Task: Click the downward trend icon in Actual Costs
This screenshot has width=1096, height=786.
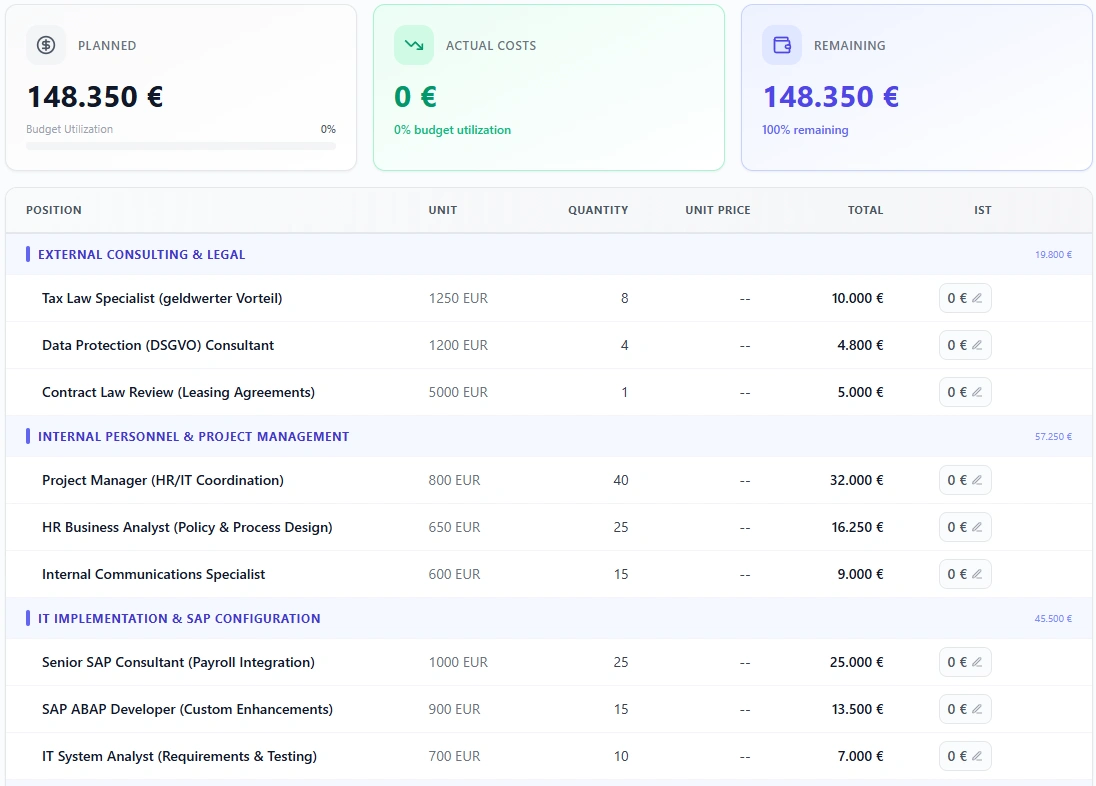Action: pyautogui.click(x=413, y=45)
